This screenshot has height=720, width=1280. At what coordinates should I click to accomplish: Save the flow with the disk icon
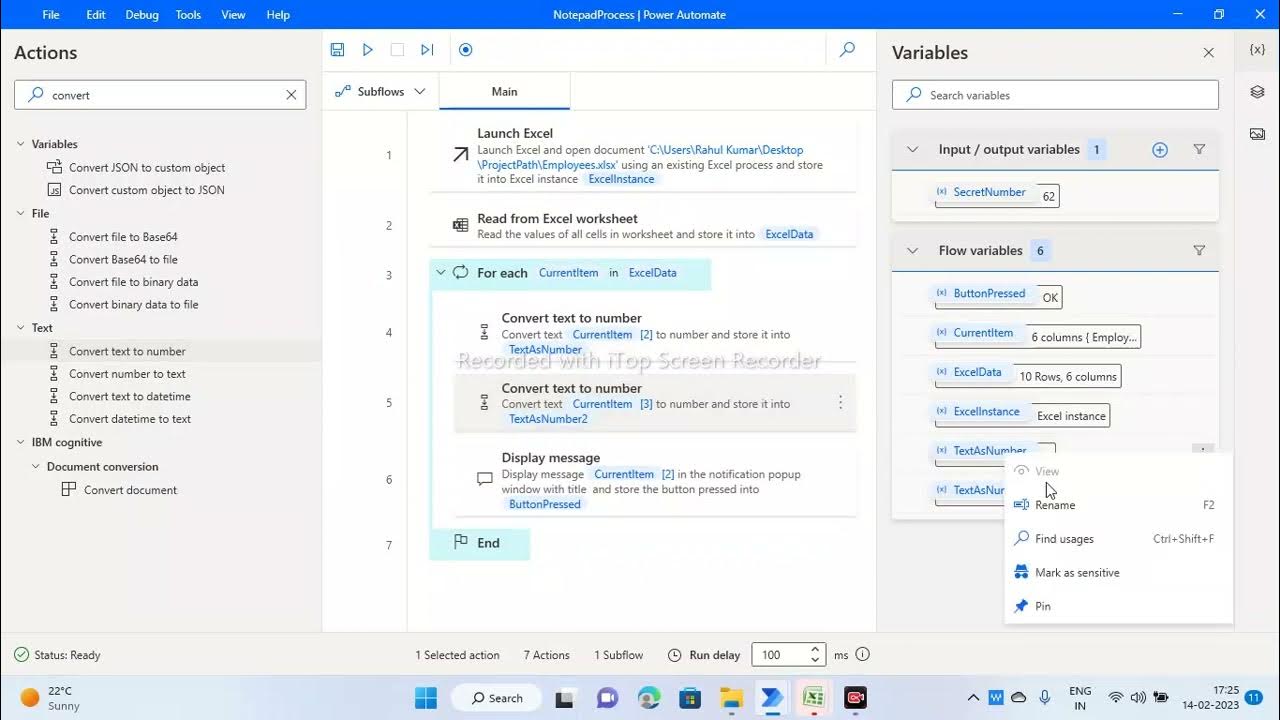pyautogui.click(x=337, y=50)
